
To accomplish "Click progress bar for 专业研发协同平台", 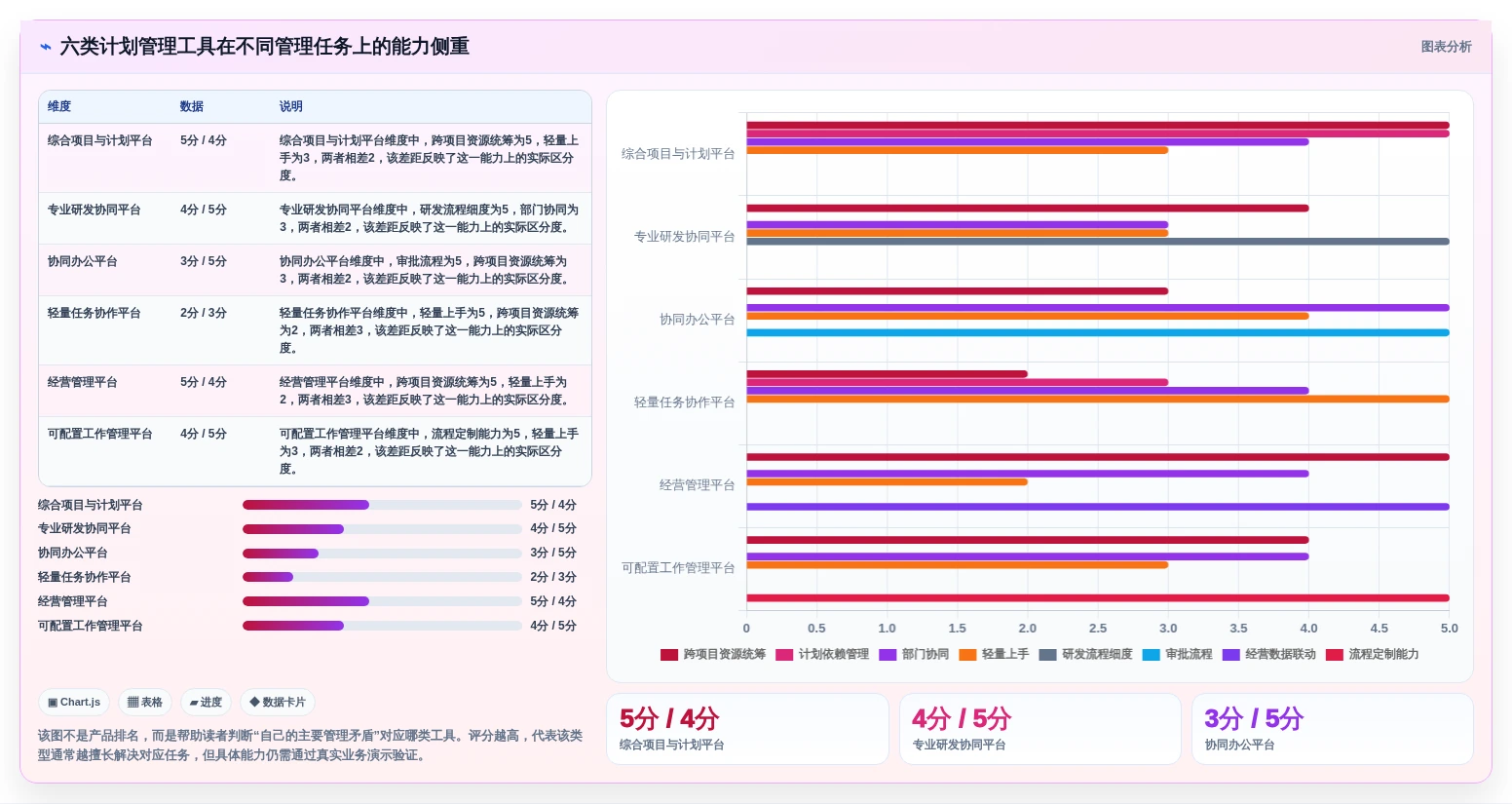I will (x=382, y=529).
